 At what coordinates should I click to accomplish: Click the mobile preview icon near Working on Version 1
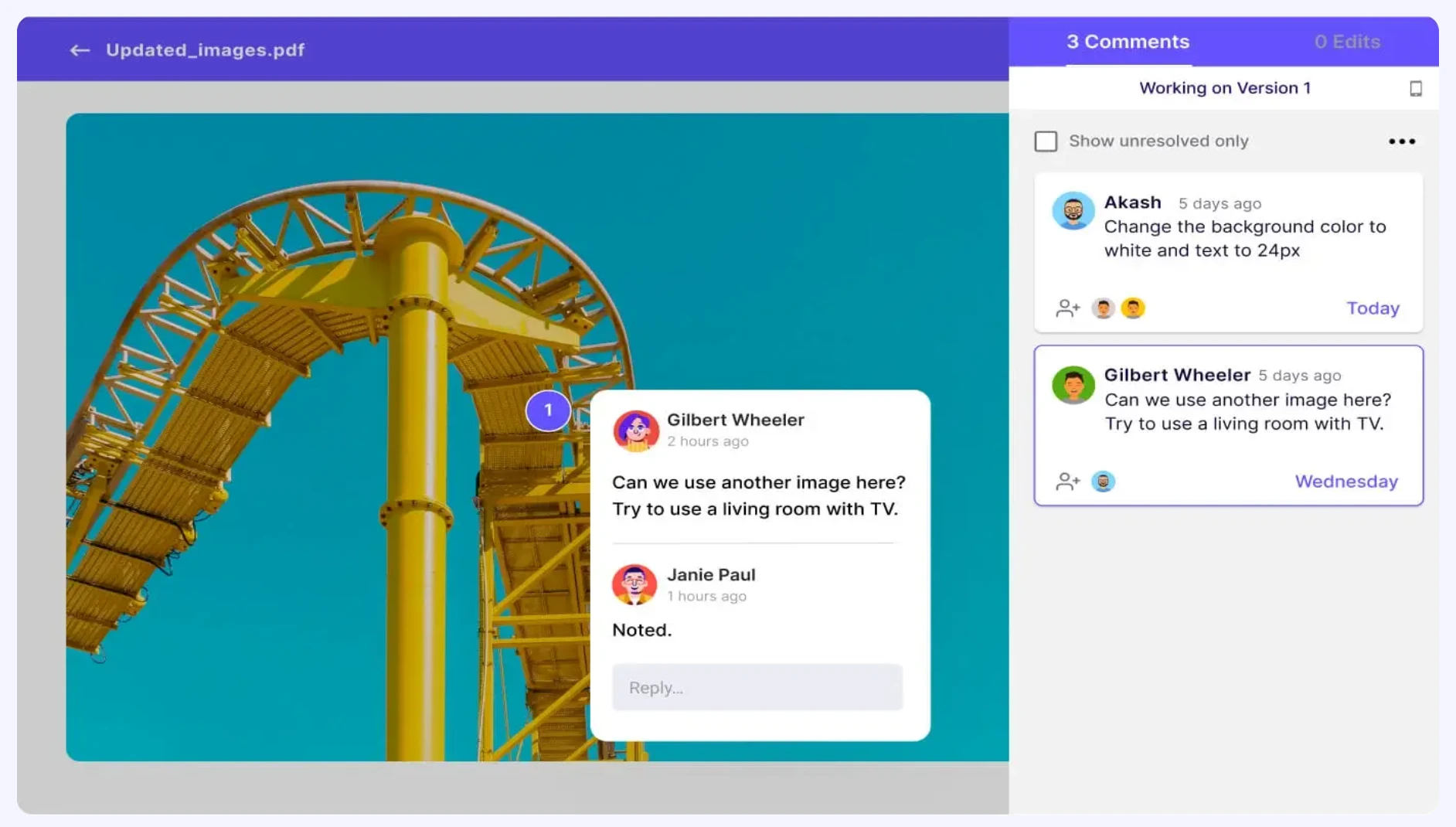pos(1416,89)
